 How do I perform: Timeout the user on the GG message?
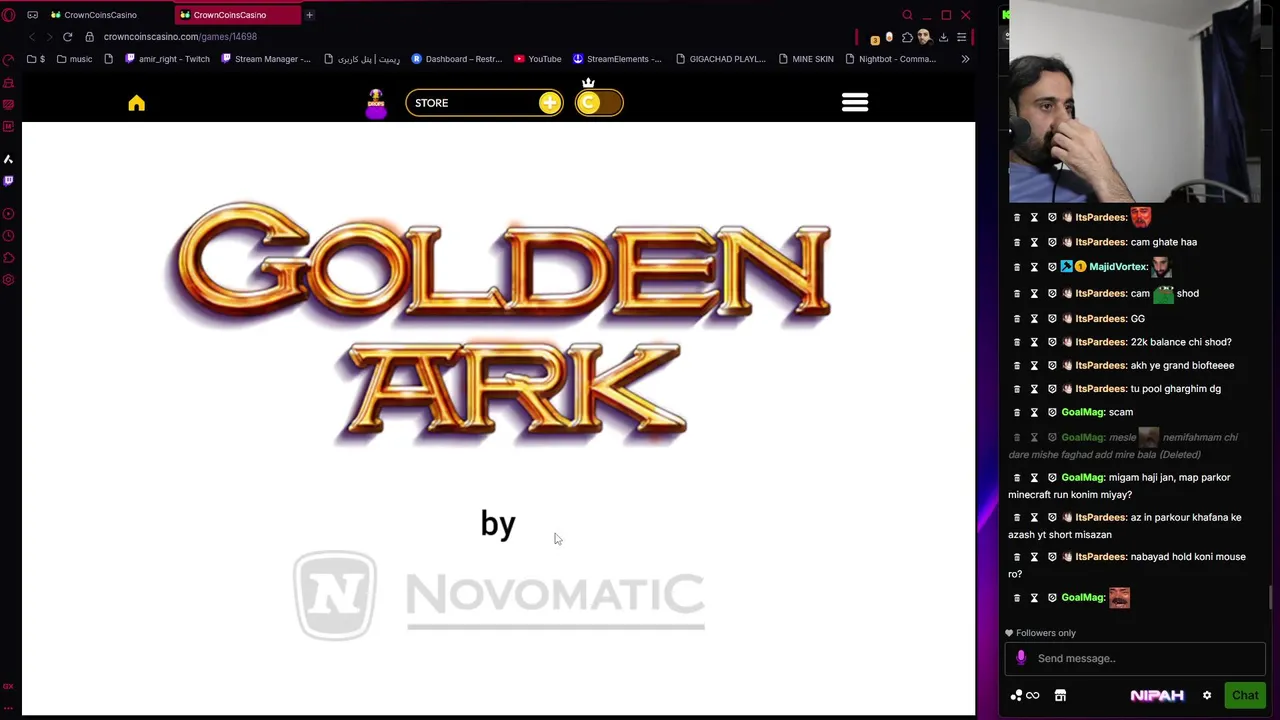1034,318
